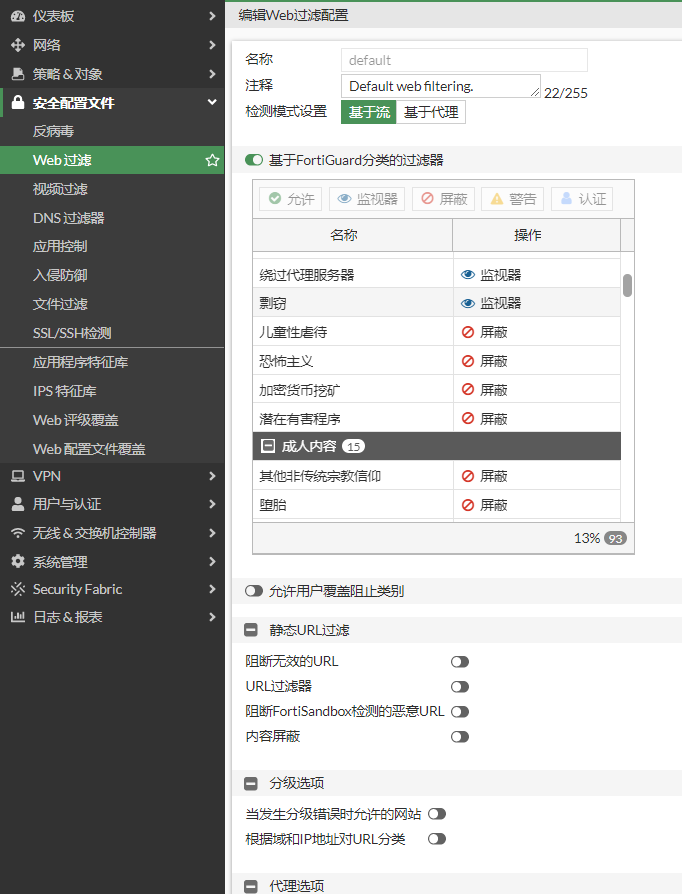This screenshot has width=682, height=894.
Task: Collapse the 成人内容 category group
Action: (x=268, y=447)
